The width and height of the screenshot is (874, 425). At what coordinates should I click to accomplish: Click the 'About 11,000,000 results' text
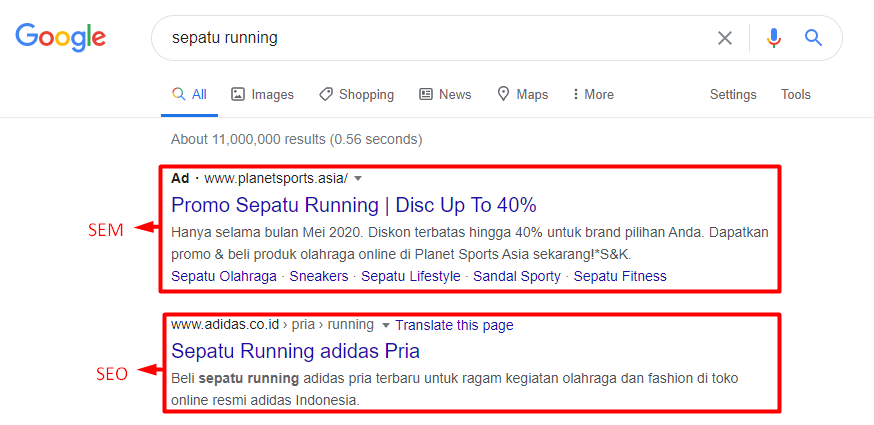(x=297, y=139)
